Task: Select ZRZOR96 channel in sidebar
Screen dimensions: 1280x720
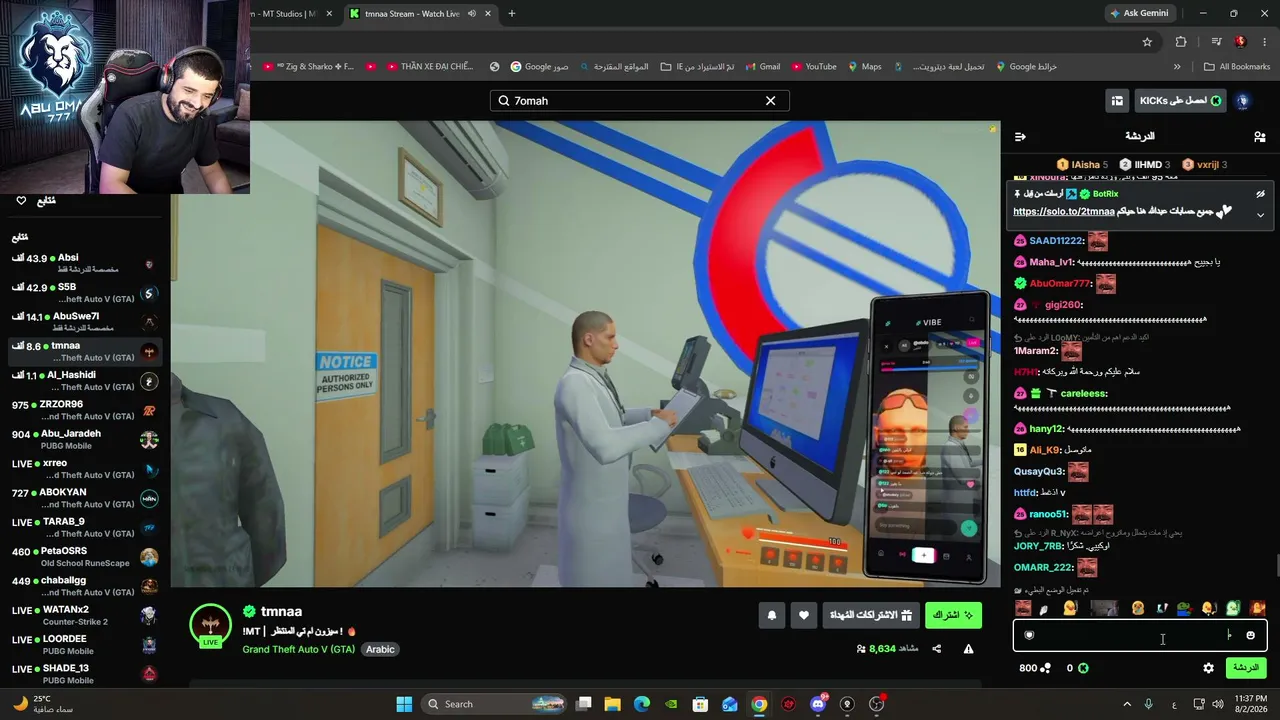Action: point(85,410)
